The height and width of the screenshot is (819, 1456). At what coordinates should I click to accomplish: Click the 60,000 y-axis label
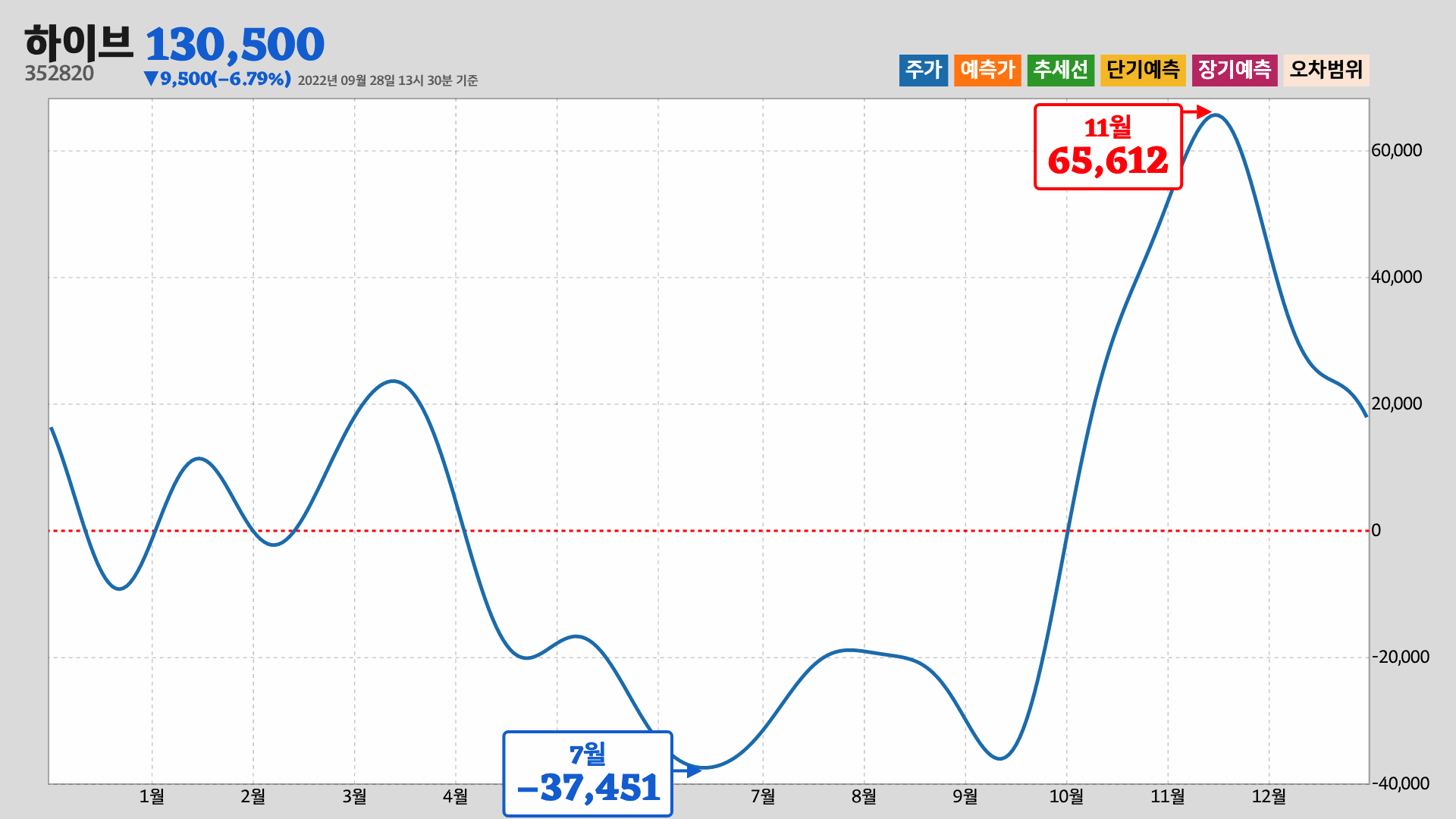click(x=1397, y=151)
